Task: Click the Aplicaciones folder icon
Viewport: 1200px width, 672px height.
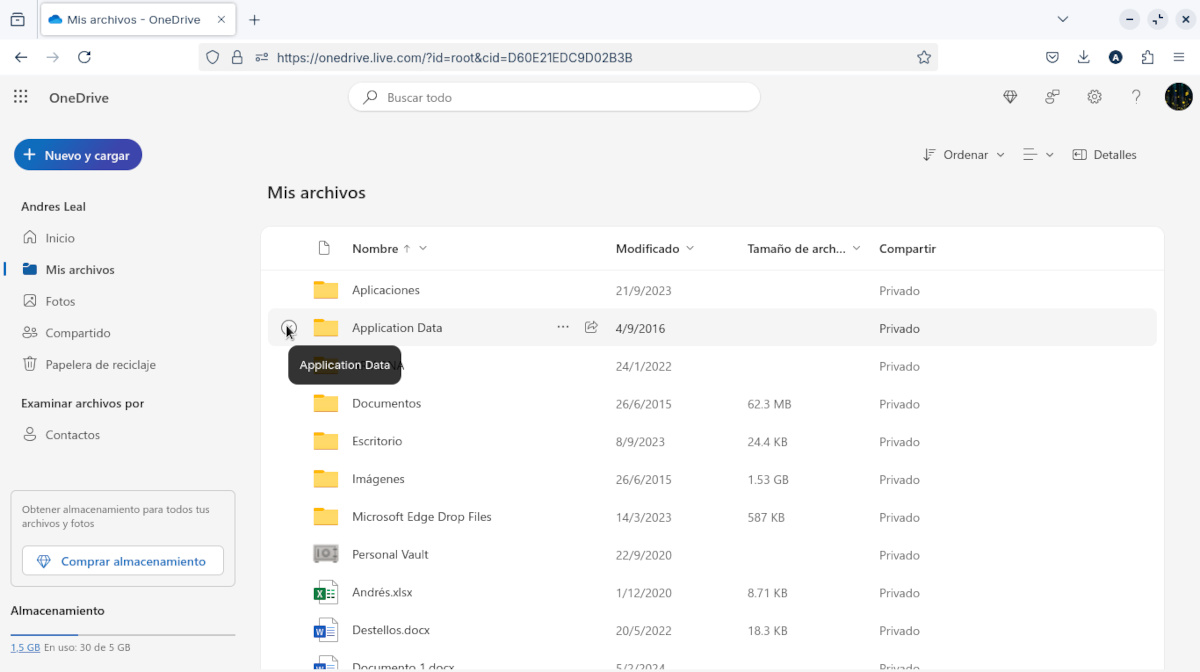Action: (x=326, y=290)
